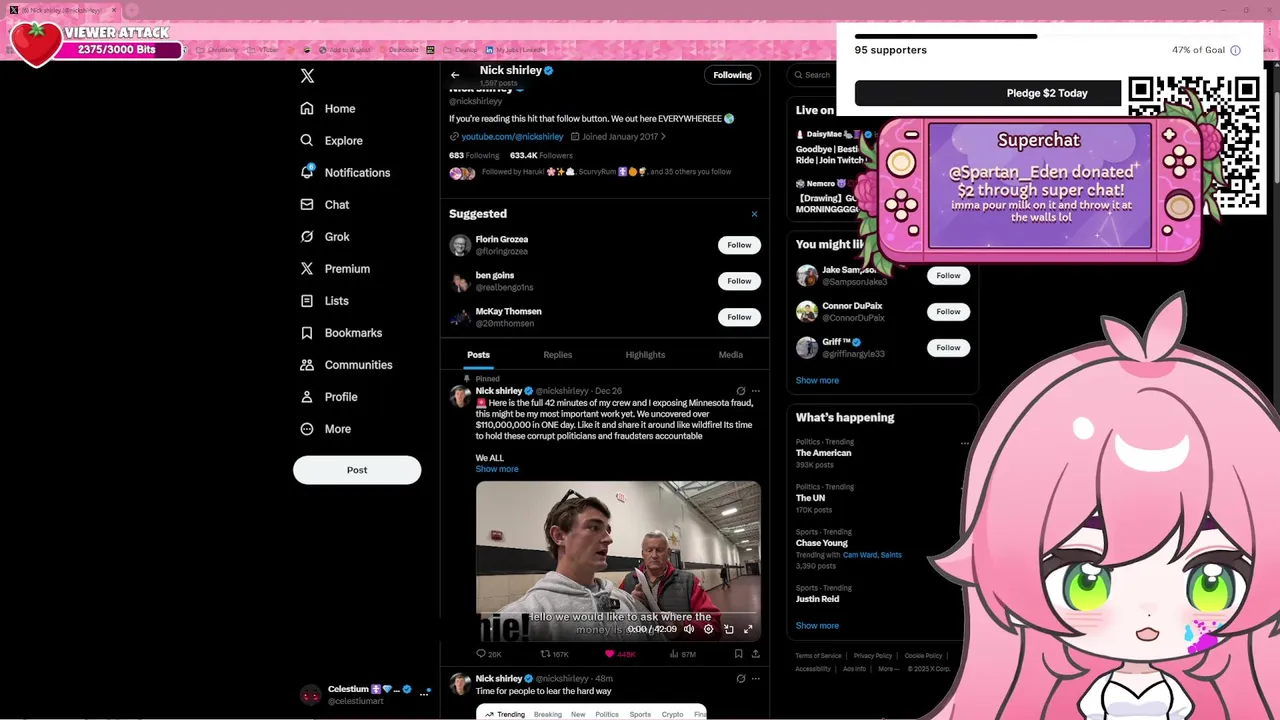The width and height of the screenshot is (1280, 720).
Task: Toggle picture-in-picture on the video
Action: tap(728, 629)
